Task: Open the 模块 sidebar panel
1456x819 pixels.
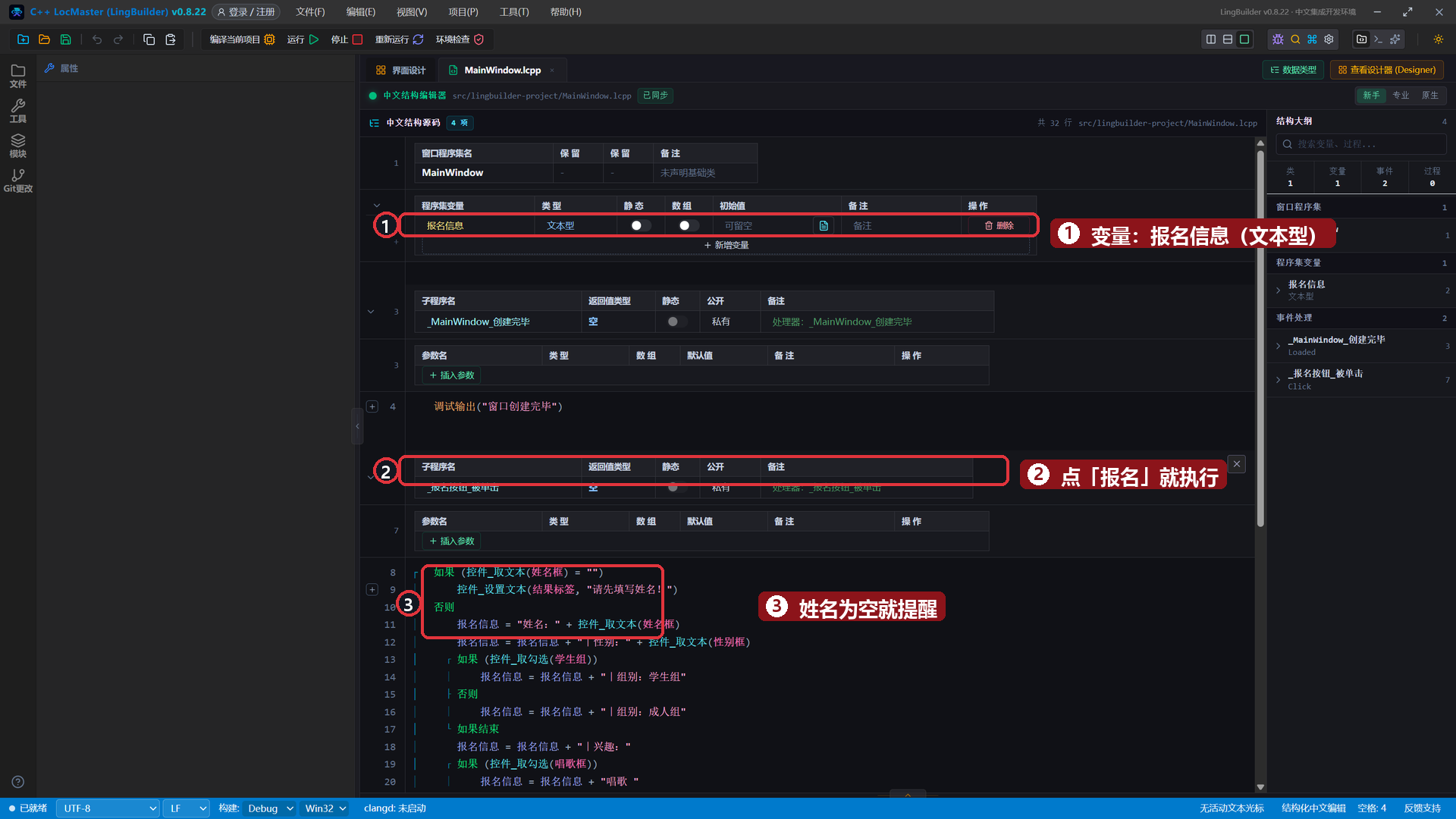Action: click(x=18, y=146)
